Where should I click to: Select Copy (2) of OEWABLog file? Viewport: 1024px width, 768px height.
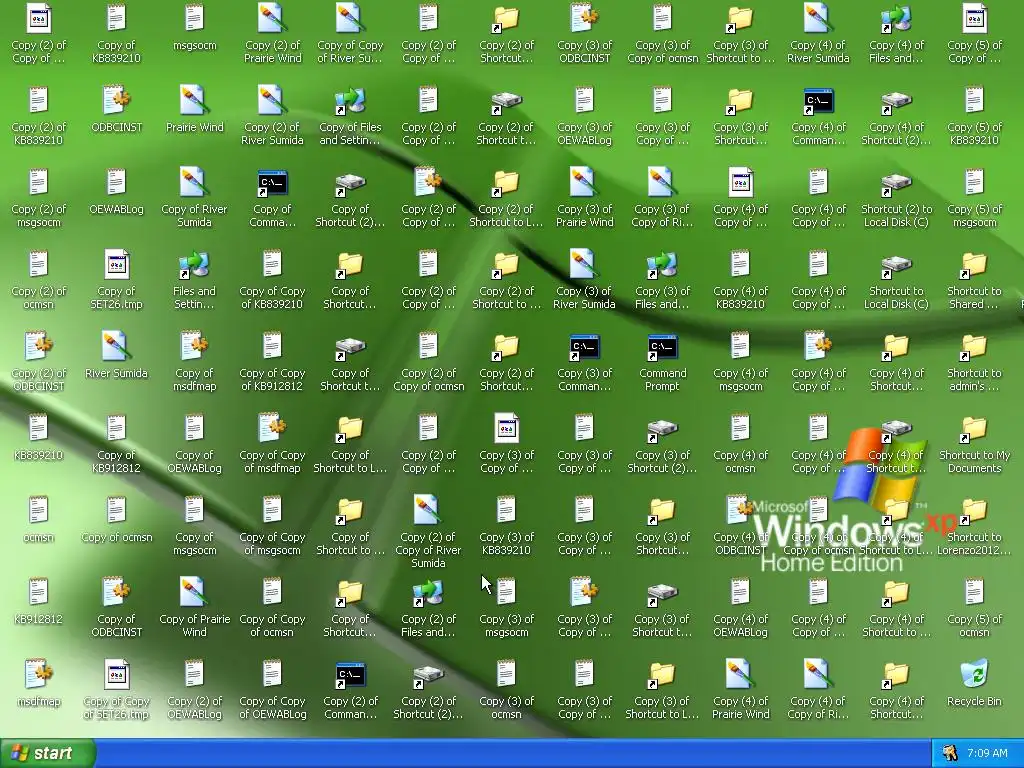194,675
